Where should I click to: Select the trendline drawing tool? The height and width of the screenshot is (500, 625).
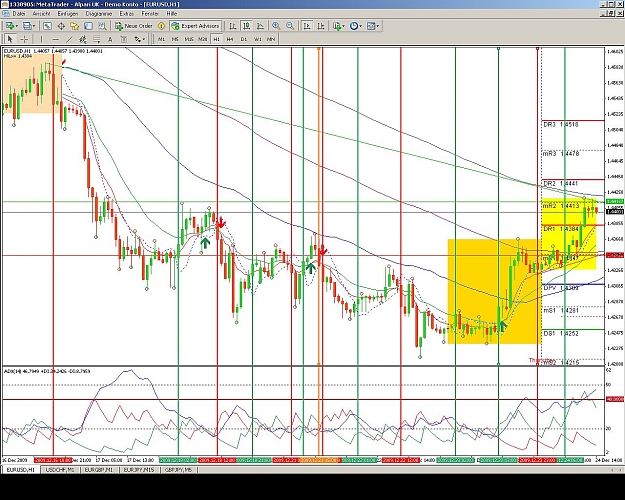click(69, 39)
